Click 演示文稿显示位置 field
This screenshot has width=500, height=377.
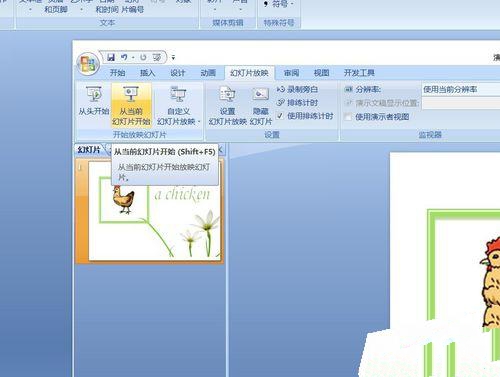pos(461,103)
